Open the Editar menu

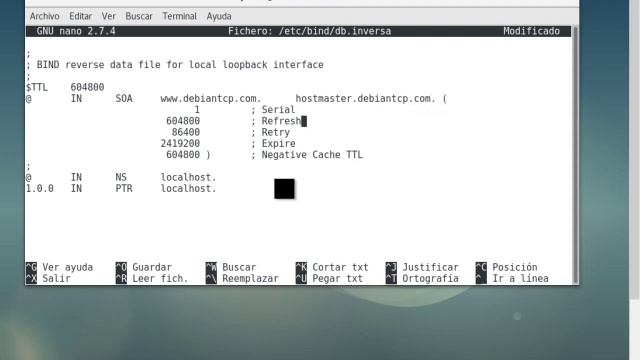tap(80, 16)
